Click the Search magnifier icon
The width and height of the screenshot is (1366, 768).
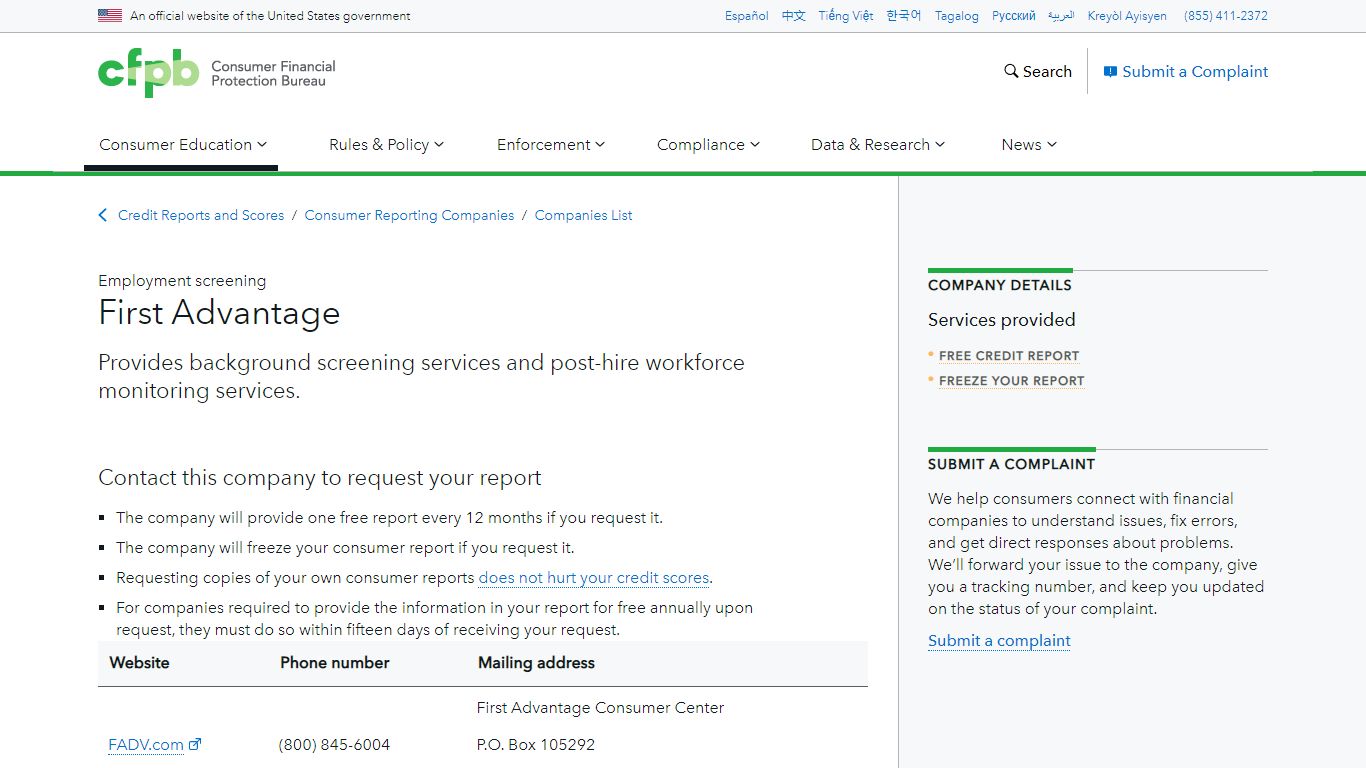[1011, 71]
